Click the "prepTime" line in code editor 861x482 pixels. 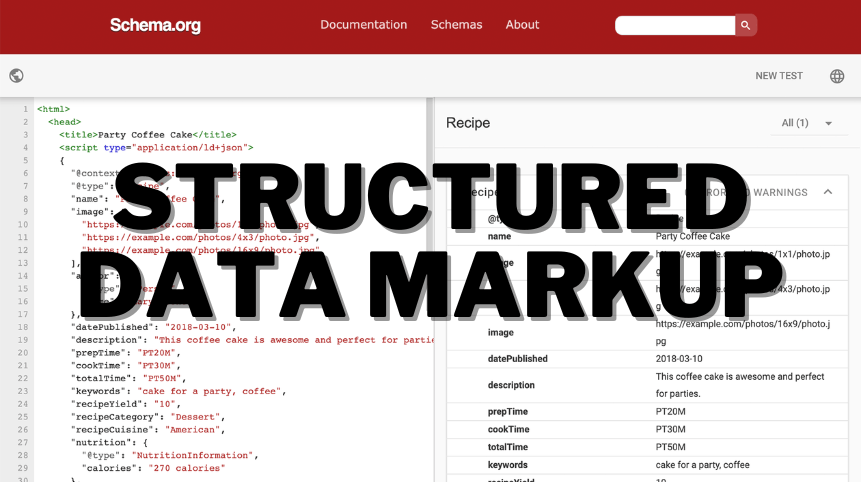pos(126,352)
